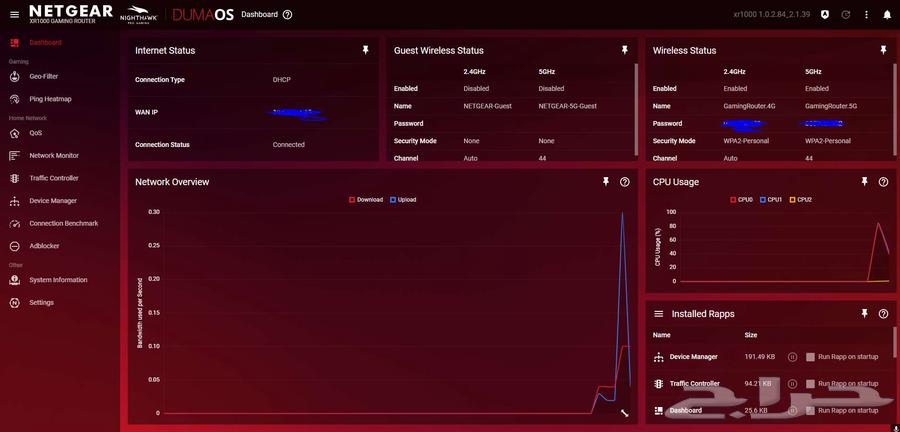Select GamingRouter.5G network name
900x432 pixels.
[831, 106]
